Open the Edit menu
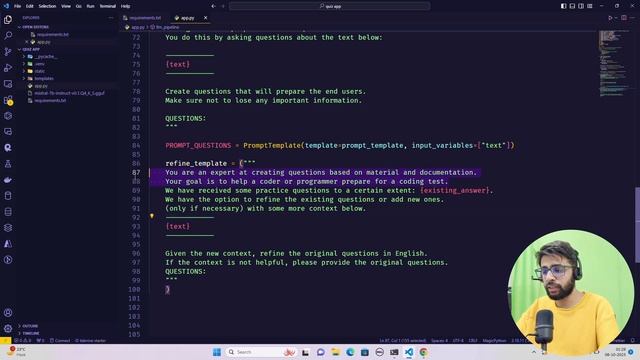 [30, 6]
